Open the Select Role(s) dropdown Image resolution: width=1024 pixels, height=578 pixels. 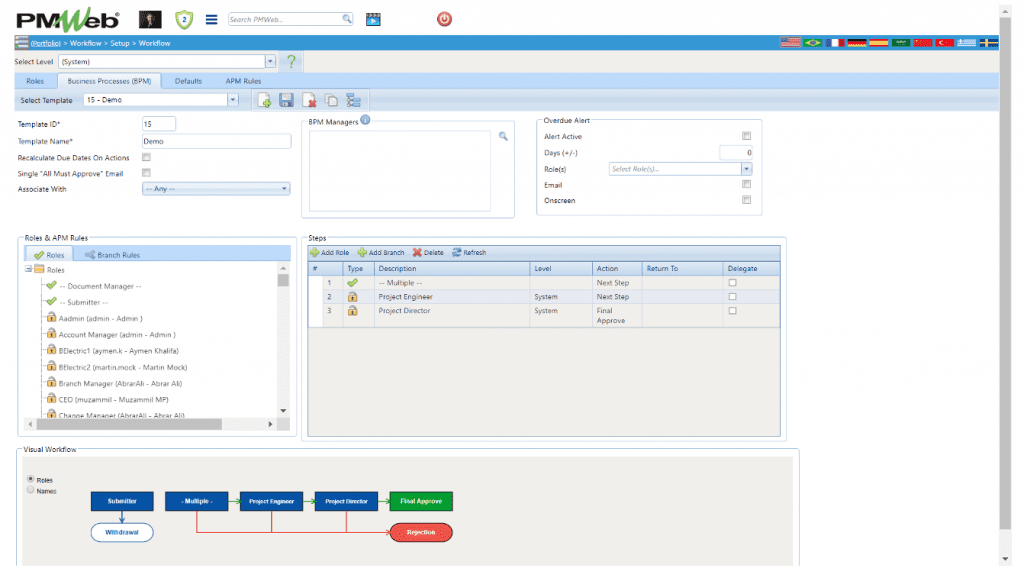(746, 169)
